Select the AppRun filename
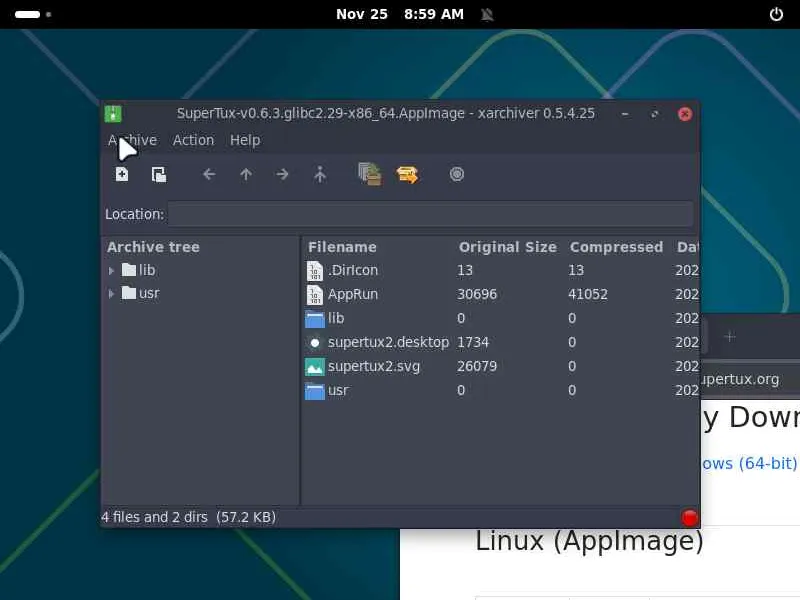The image size is (800, 600). click(353, 294)
